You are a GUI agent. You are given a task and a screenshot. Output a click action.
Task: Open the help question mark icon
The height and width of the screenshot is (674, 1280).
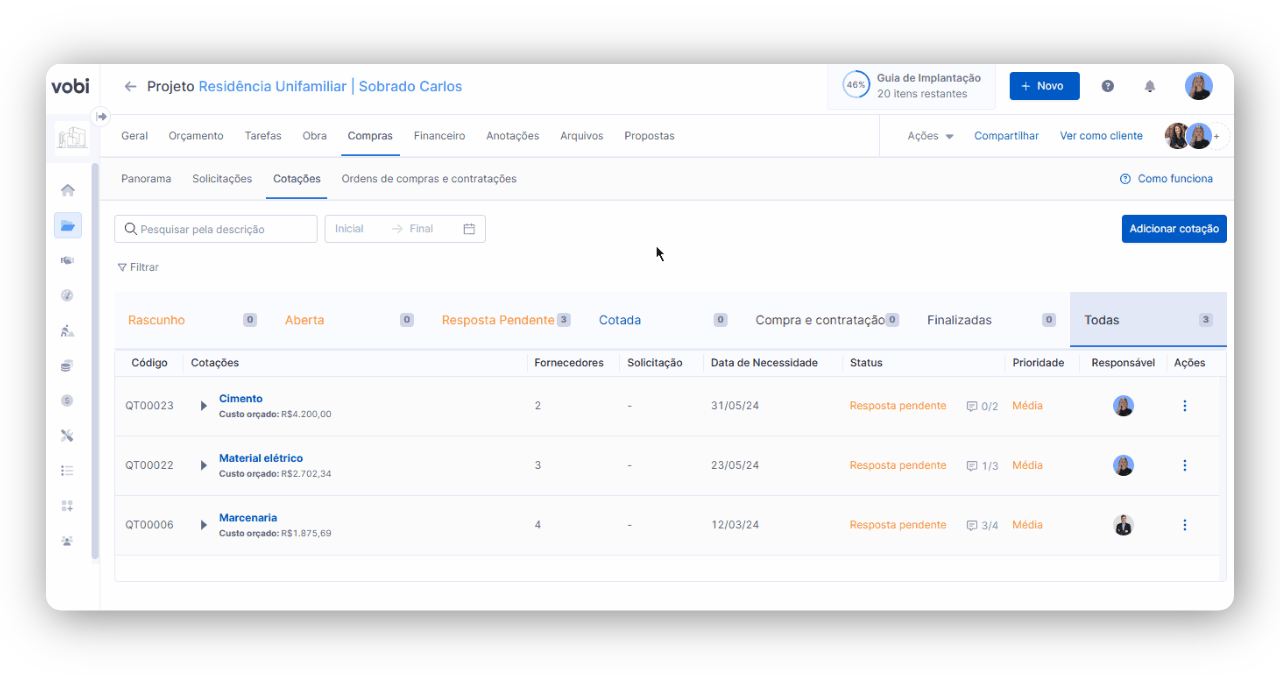point(1108,86)
